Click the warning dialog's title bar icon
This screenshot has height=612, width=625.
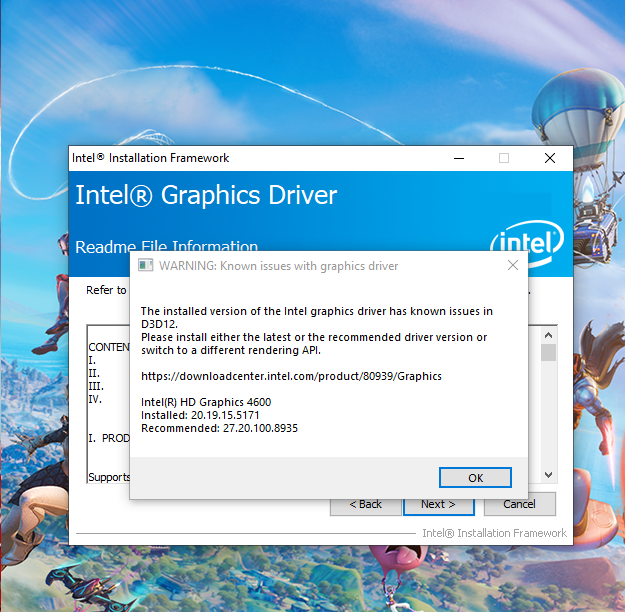pos(145,265)
